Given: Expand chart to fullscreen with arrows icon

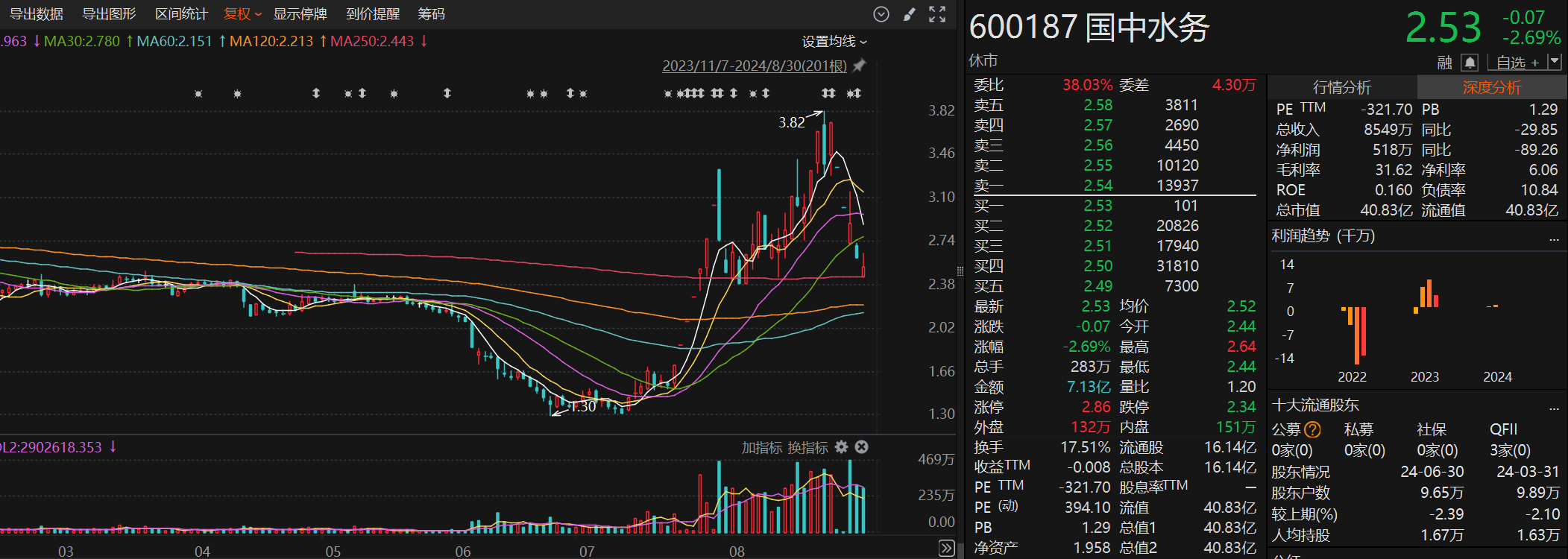Looking at the screenshot, I should [x=937, y=14].
